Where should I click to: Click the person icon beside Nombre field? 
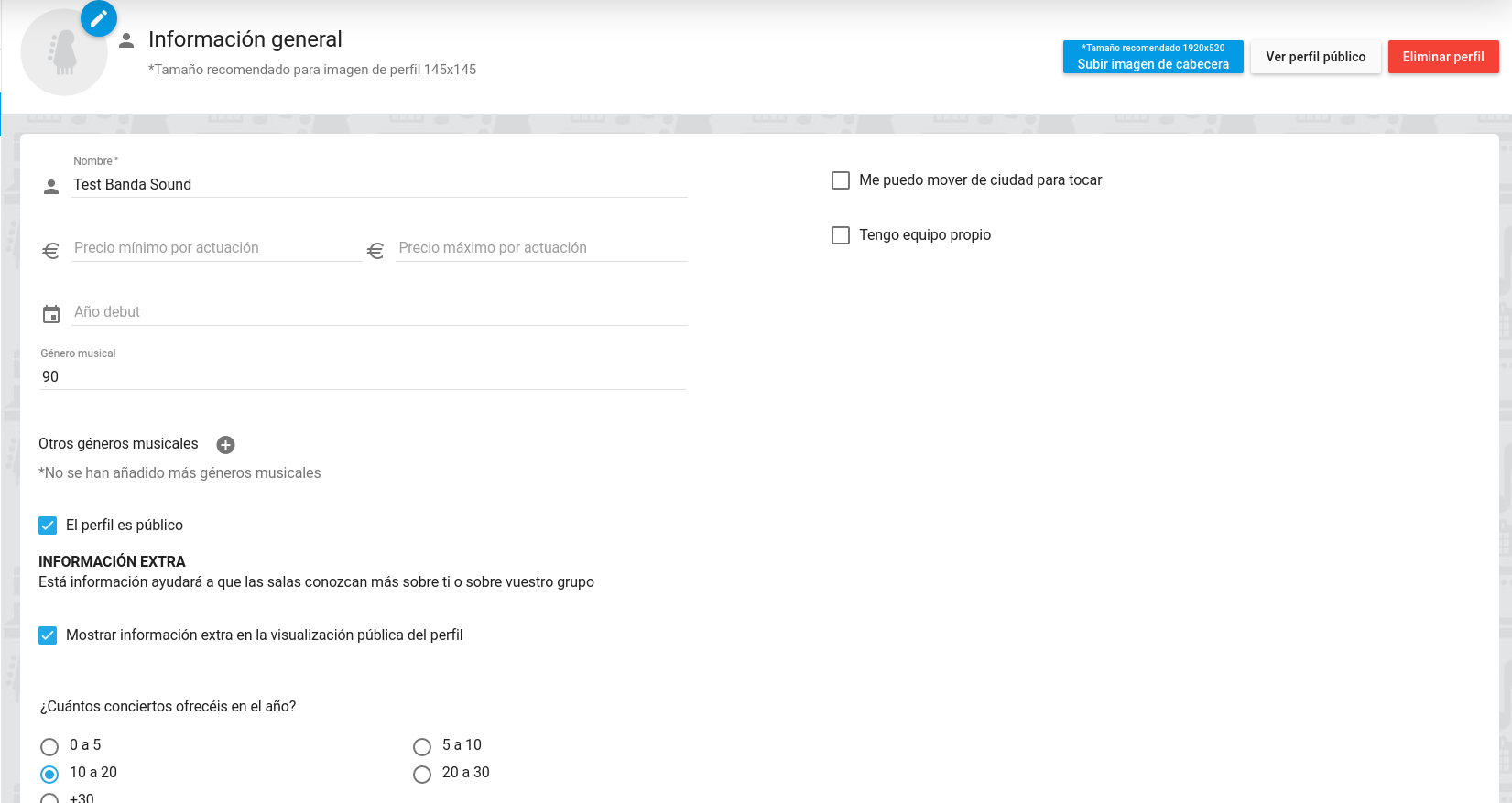tap(51, 186)
